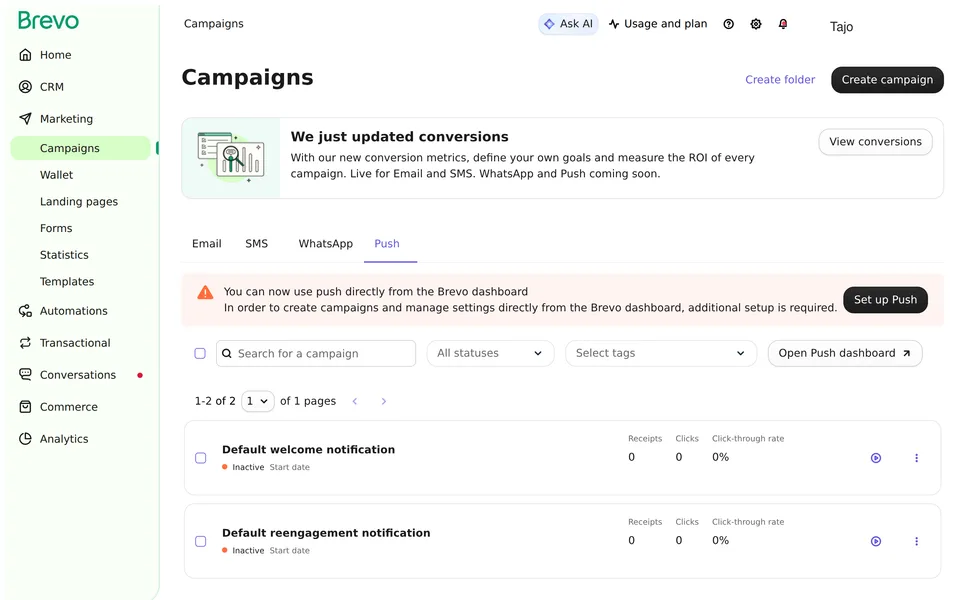Check the Default reengagement notification checkbox

pos(201,541)
